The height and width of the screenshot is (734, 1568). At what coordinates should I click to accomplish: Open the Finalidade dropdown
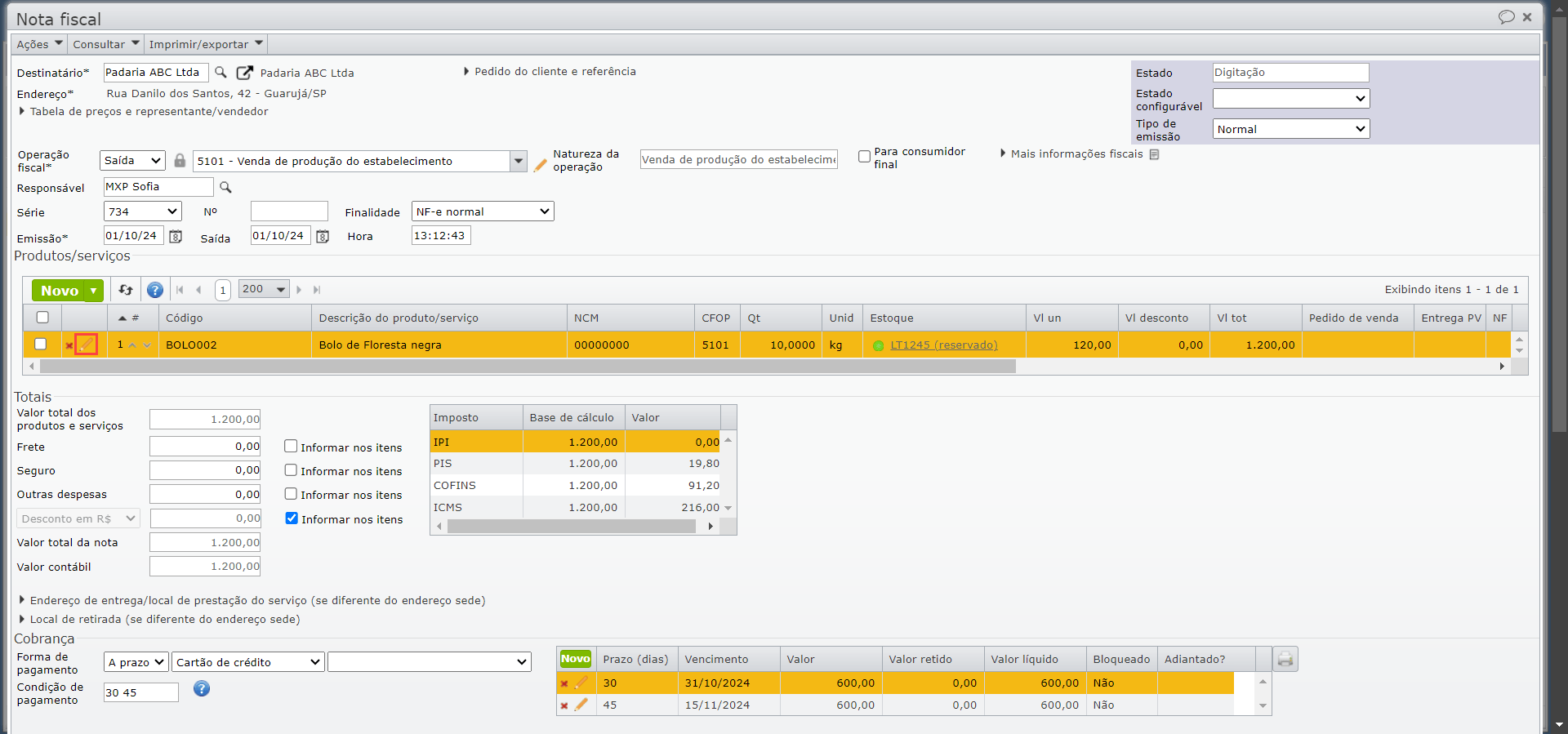click(x=483, y=211)
